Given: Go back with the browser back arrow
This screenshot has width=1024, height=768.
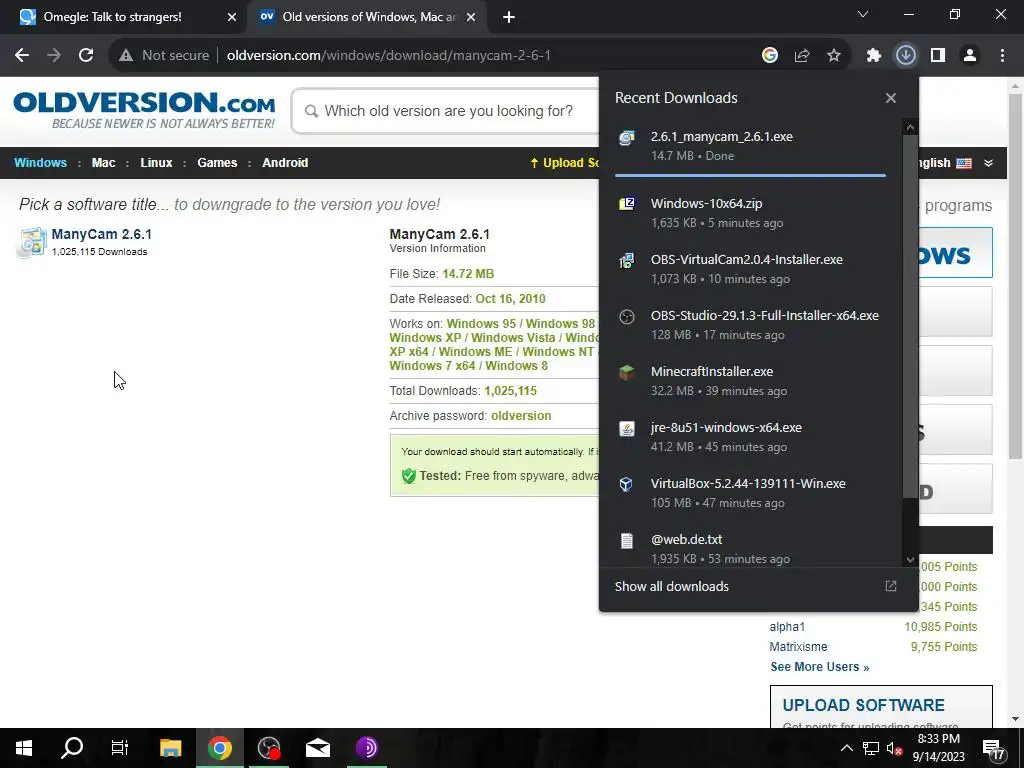Looking at the screenshot, I should coord(22,56).
